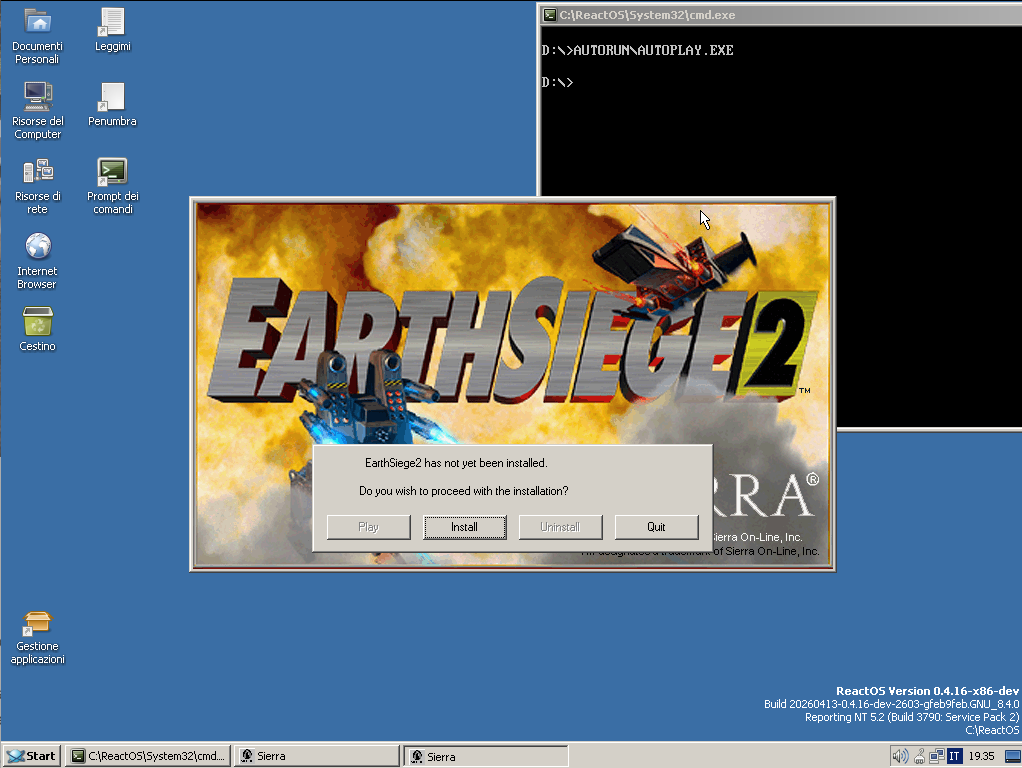Click the network connection tray icon
Screen dimensions: 1022x768
(937, 756)
